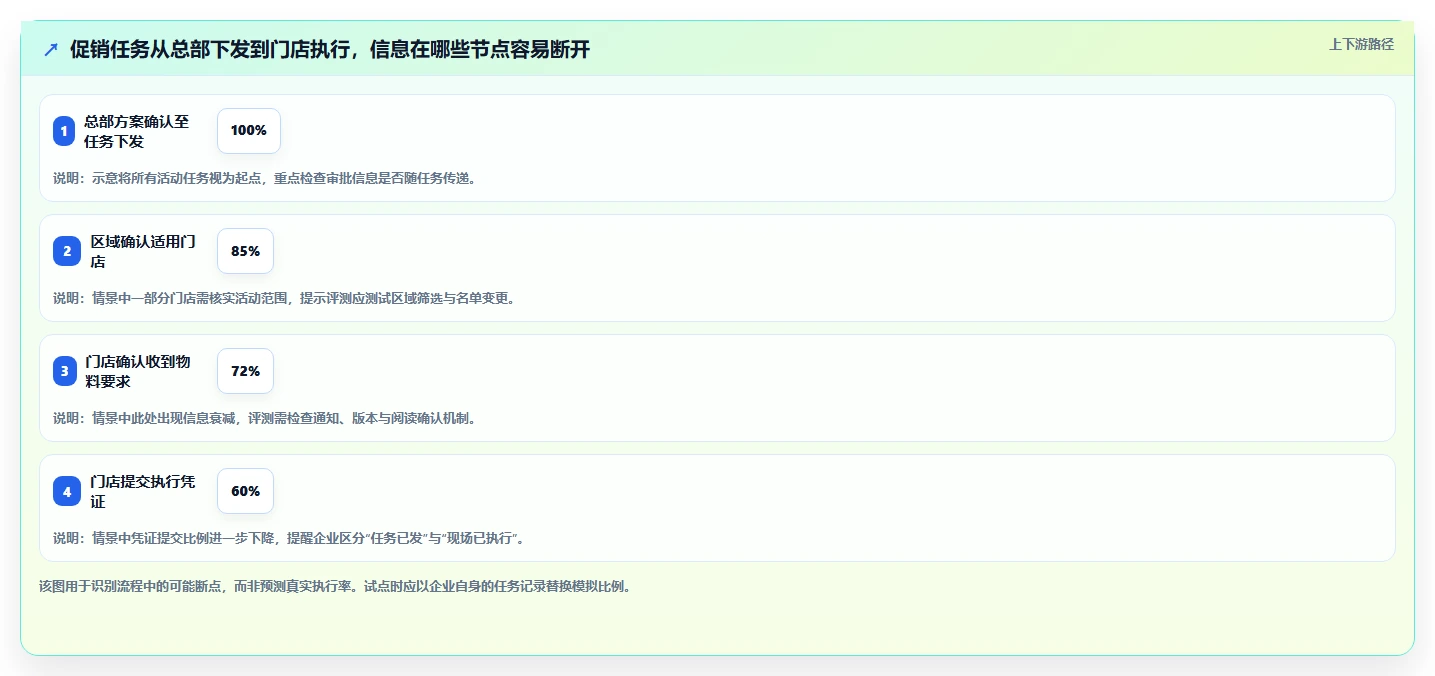Click step label 总部方案确认至任务下发
This screenshot has width=1435, height=676.
(x=137, y=131)
